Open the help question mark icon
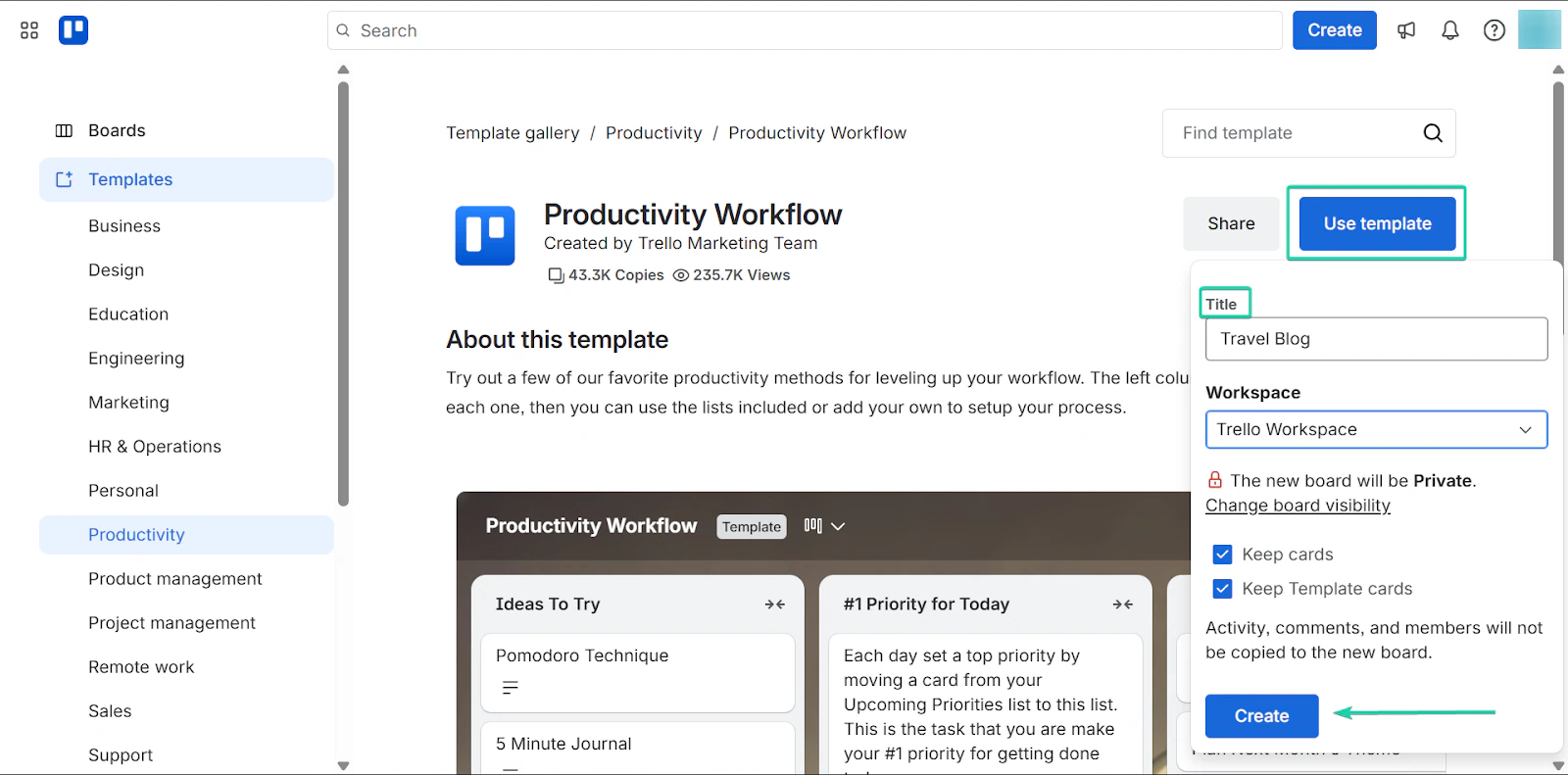Viewport: 1568px width, 775px height. click(1494, 30)
